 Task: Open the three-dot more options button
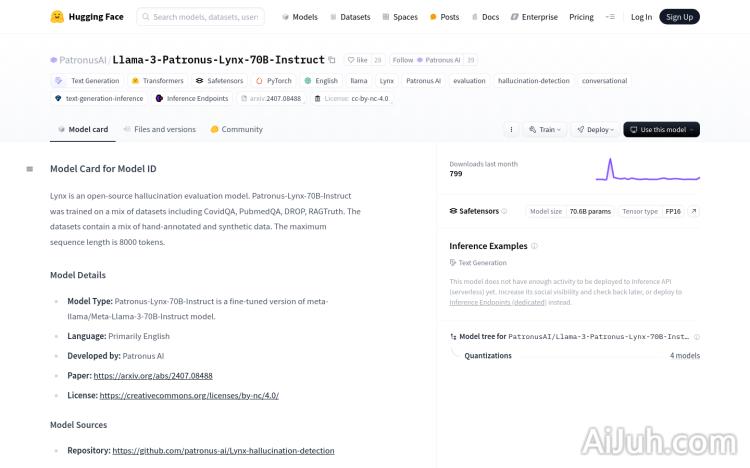[x=511, y=129]
